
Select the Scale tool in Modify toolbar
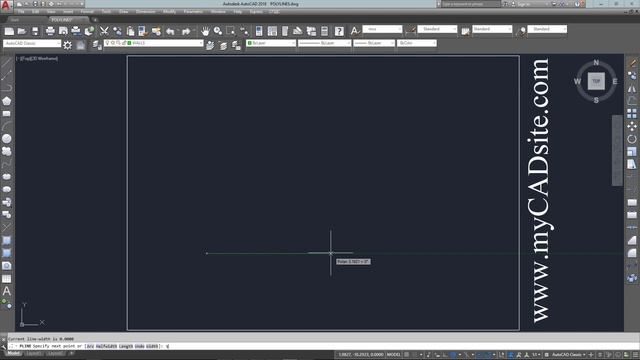[x=632, y=151]
